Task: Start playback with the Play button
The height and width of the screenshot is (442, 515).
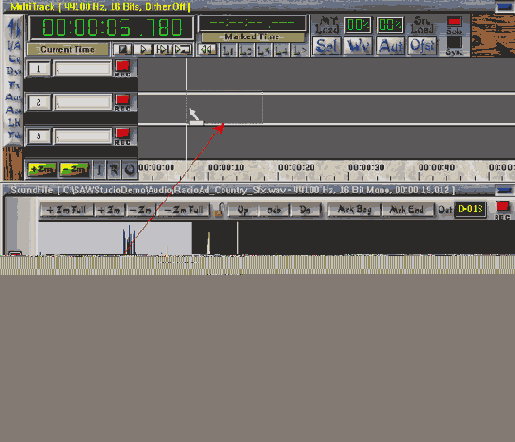Action: [x=143, y=50]
